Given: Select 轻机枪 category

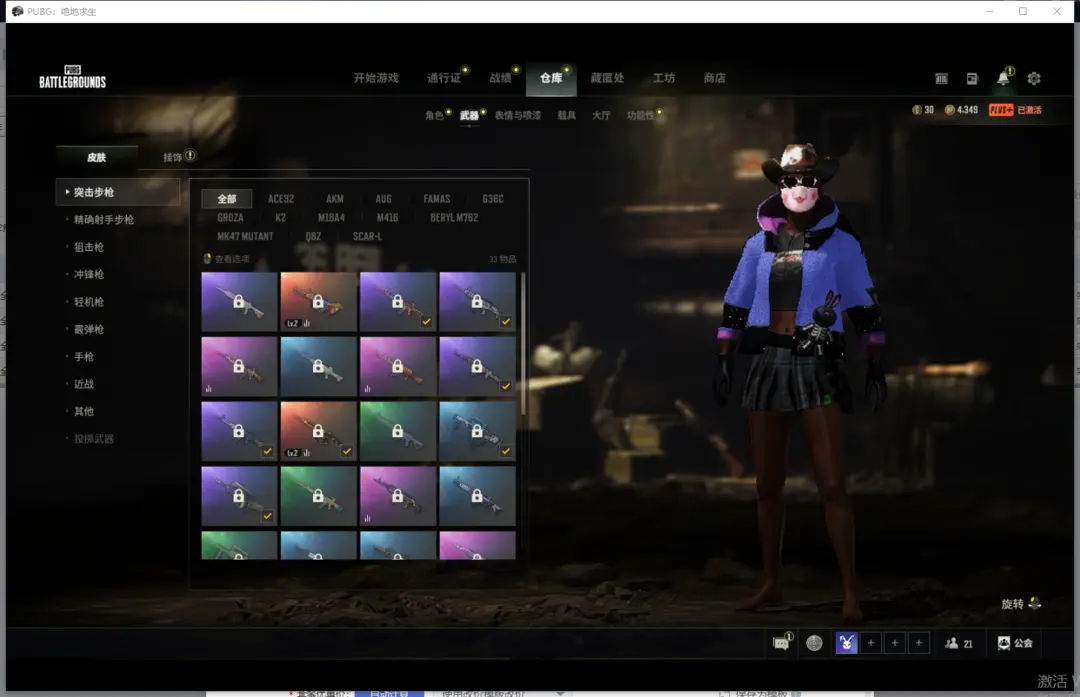Looking at the screenshot, I should point(89,302).
